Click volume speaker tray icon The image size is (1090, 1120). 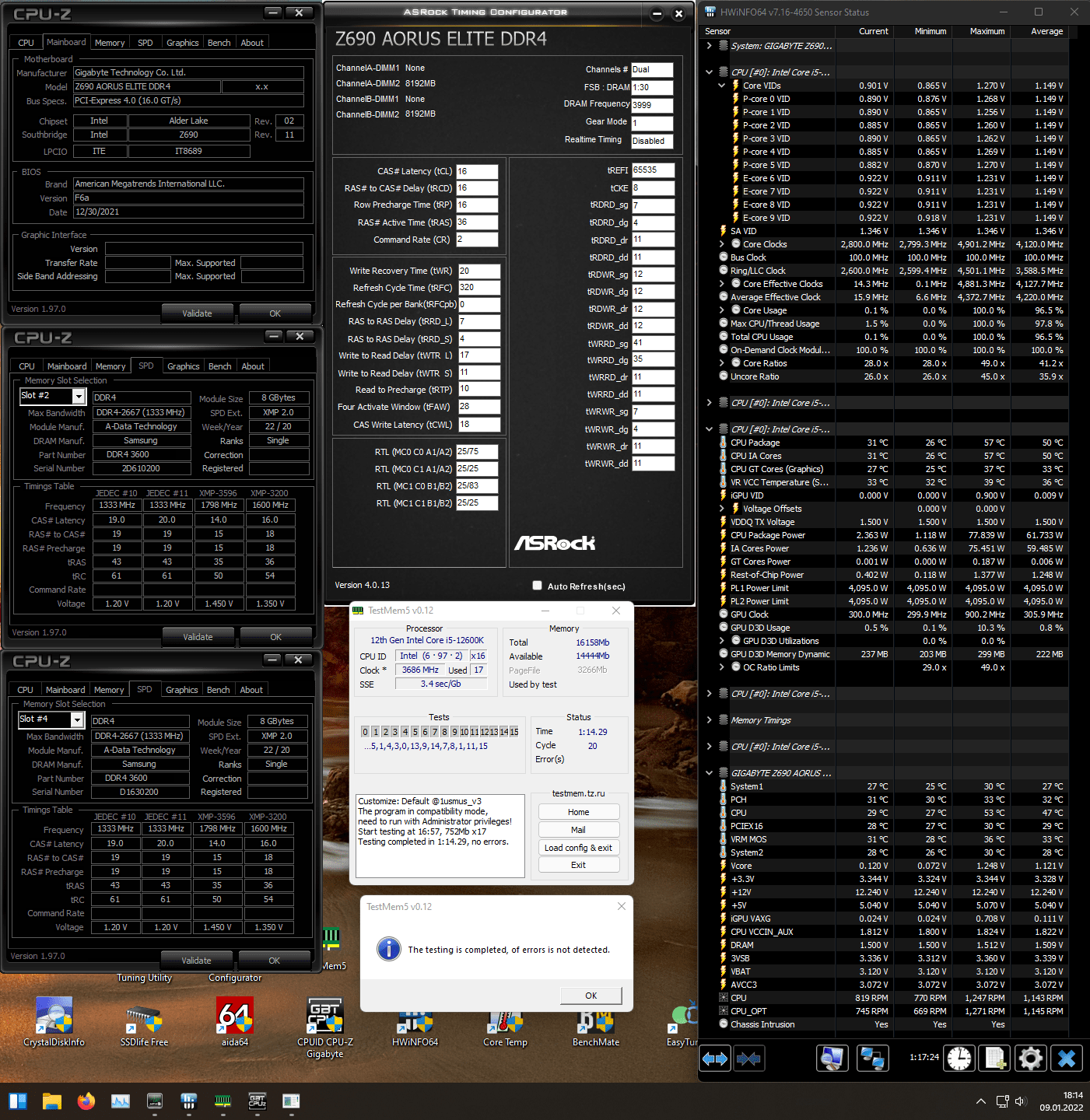point(1021,1101)
